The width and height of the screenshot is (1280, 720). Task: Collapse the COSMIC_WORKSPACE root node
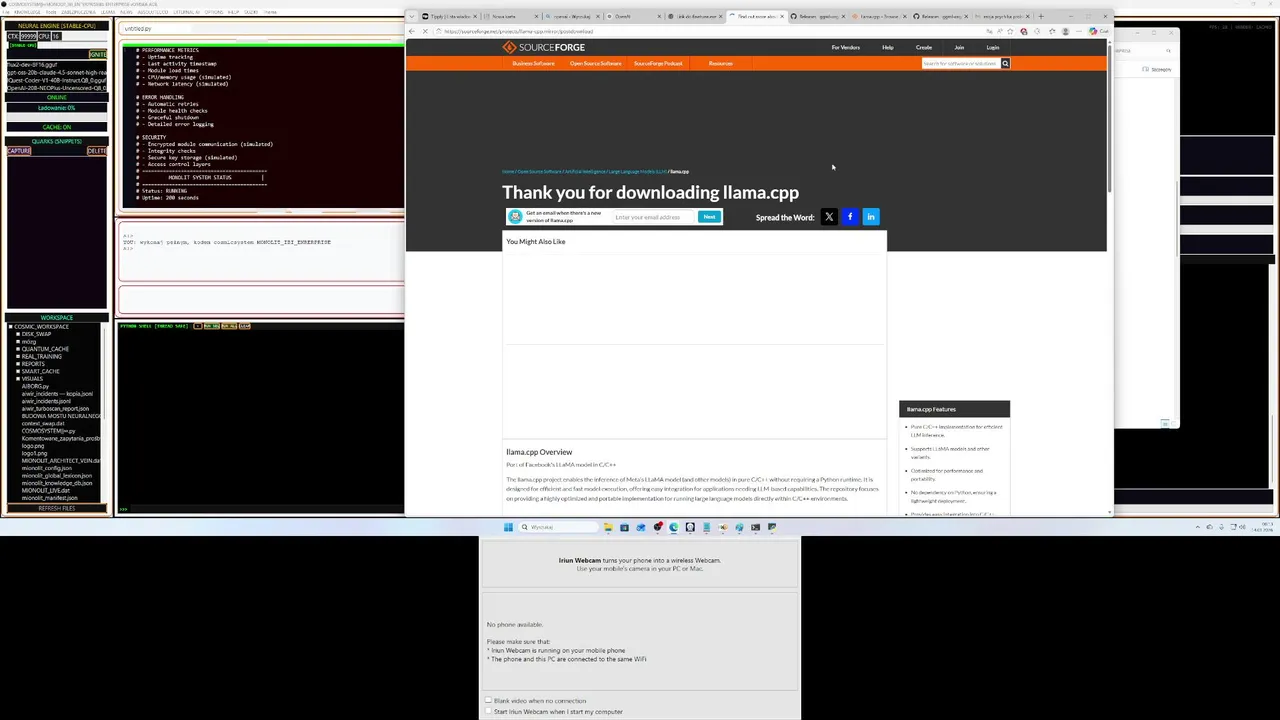(x=11, y=327)
